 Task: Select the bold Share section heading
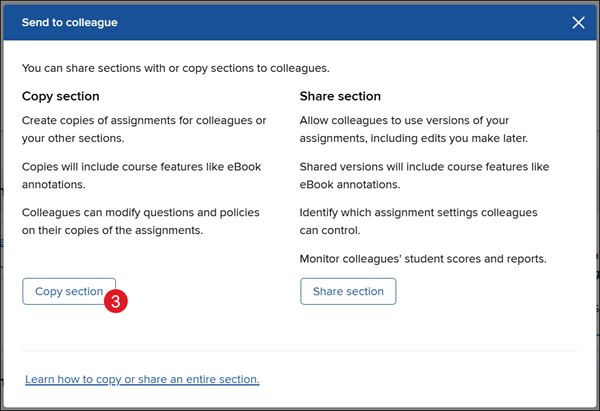click(340, 96)
